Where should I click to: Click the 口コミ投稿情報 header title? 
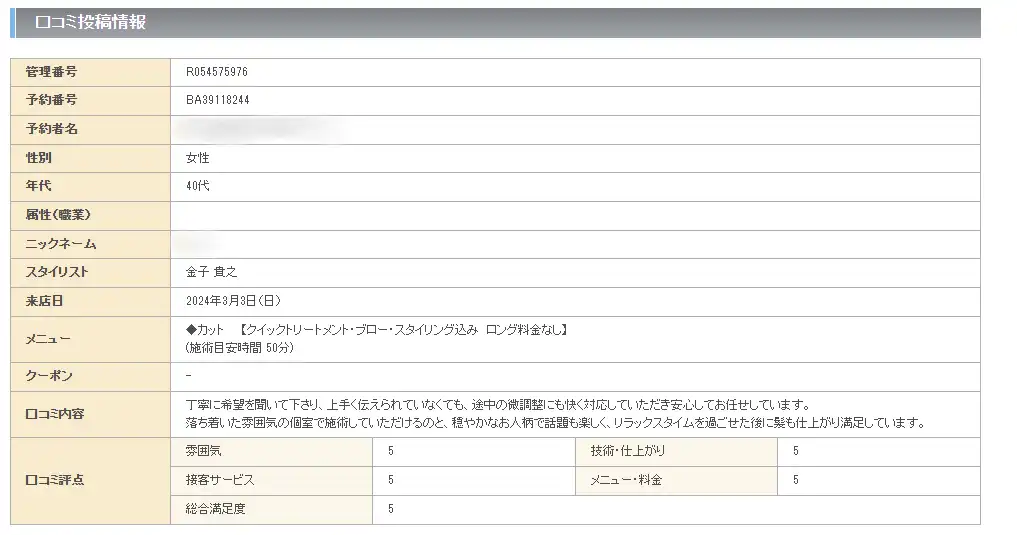[x=90, y=23]
